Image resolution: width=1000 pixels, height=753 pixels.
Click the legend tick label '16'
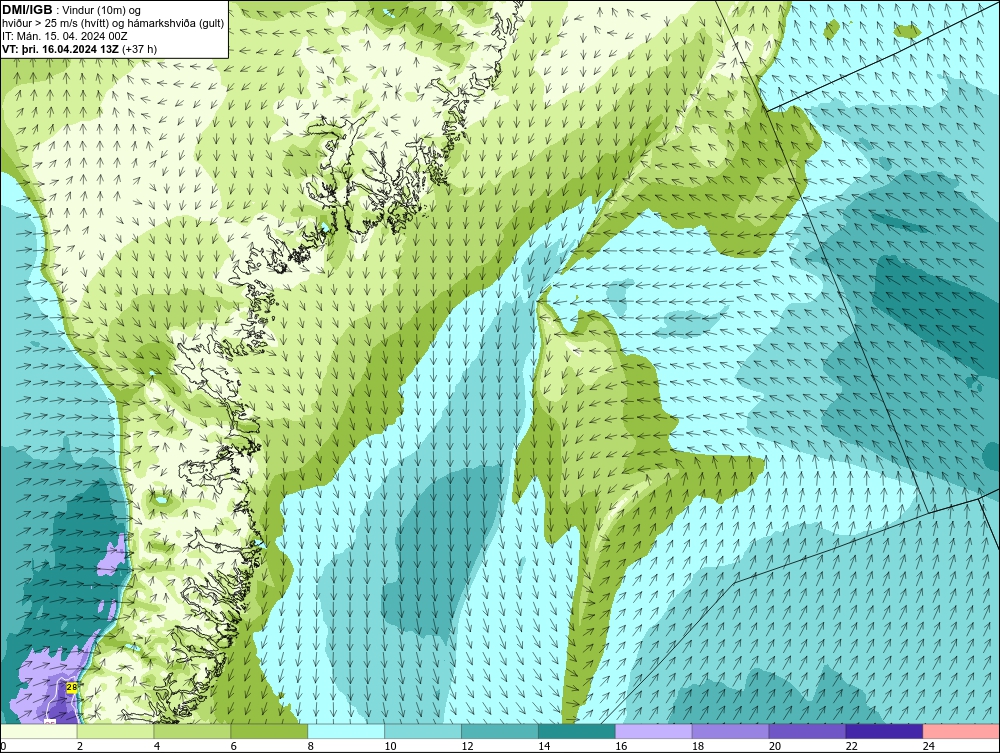(x=621, y=746)
